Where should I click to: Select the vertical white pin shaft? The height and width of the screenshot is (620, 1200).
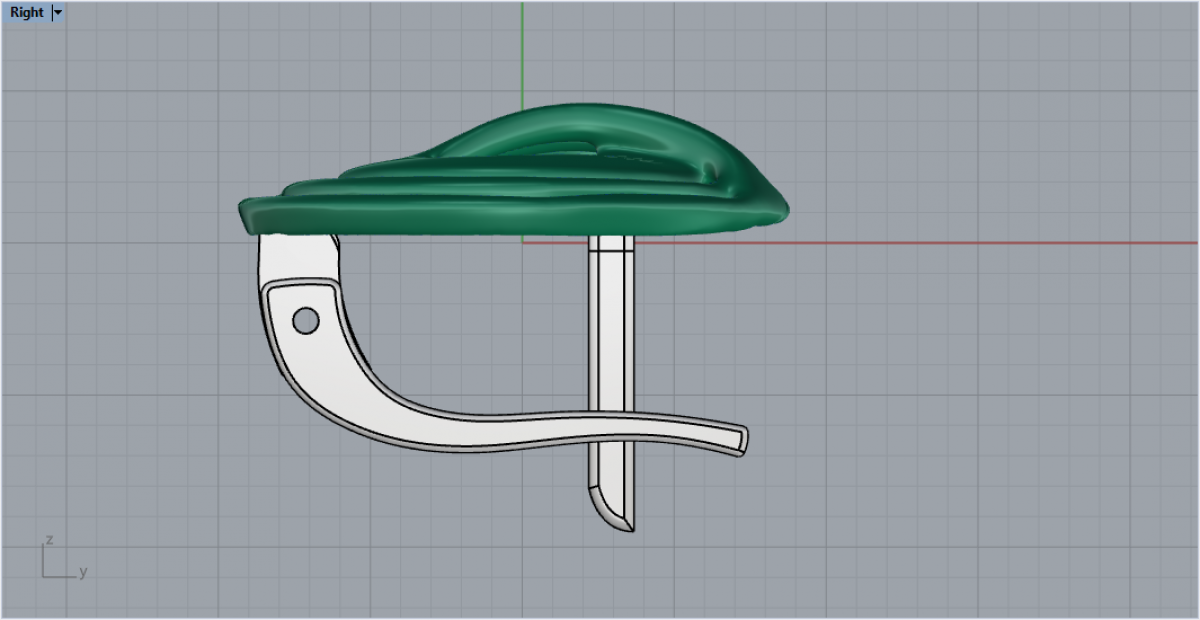pyautogui.click(x=609, y=330)
